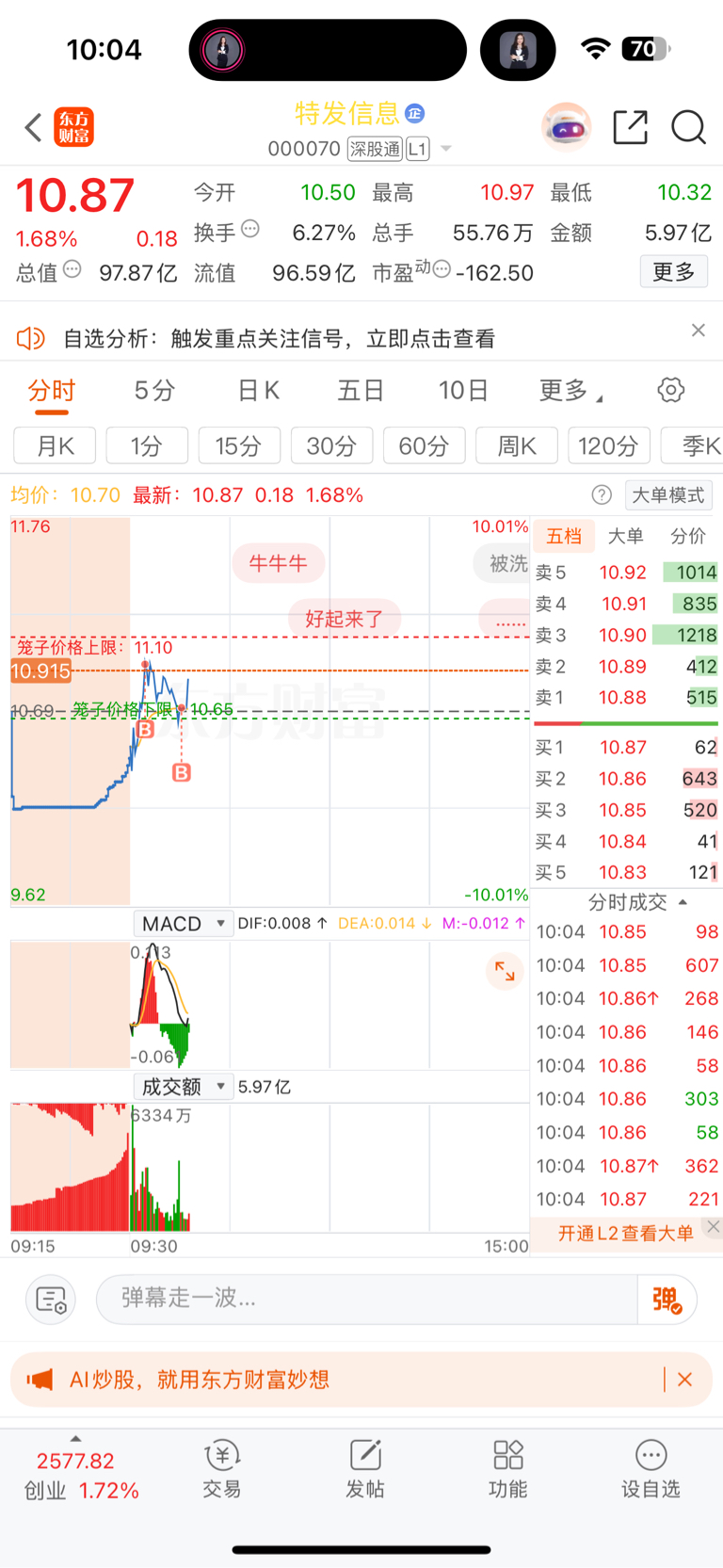Switch to the 5分 tab
The width and height of the screenshot is (723, 1568).
pyautogui.click(x=154, y=391)
